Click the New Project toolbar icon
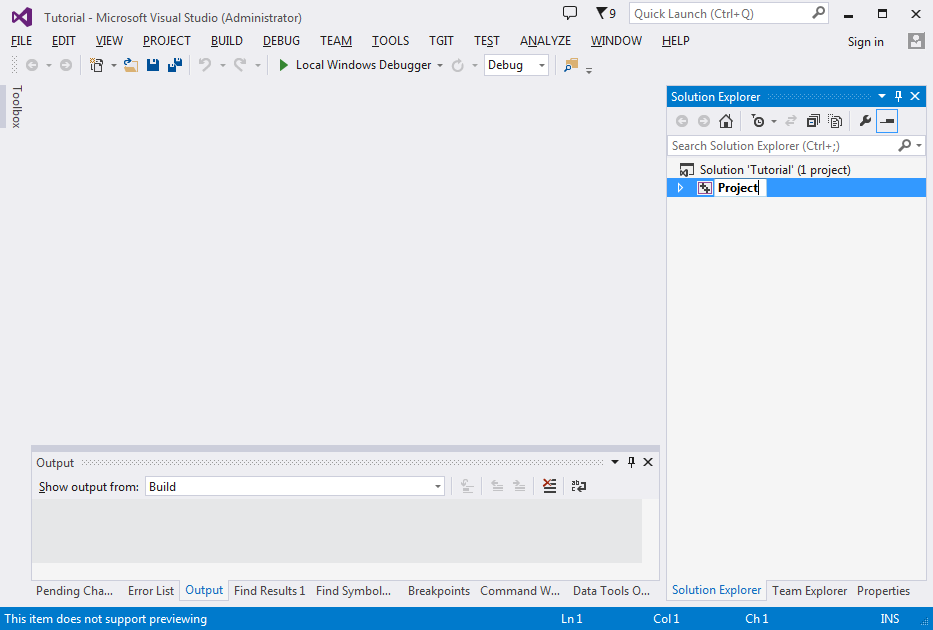Image resolution: width=933 pixels, height=630 pixels. (x=96, y=65)
